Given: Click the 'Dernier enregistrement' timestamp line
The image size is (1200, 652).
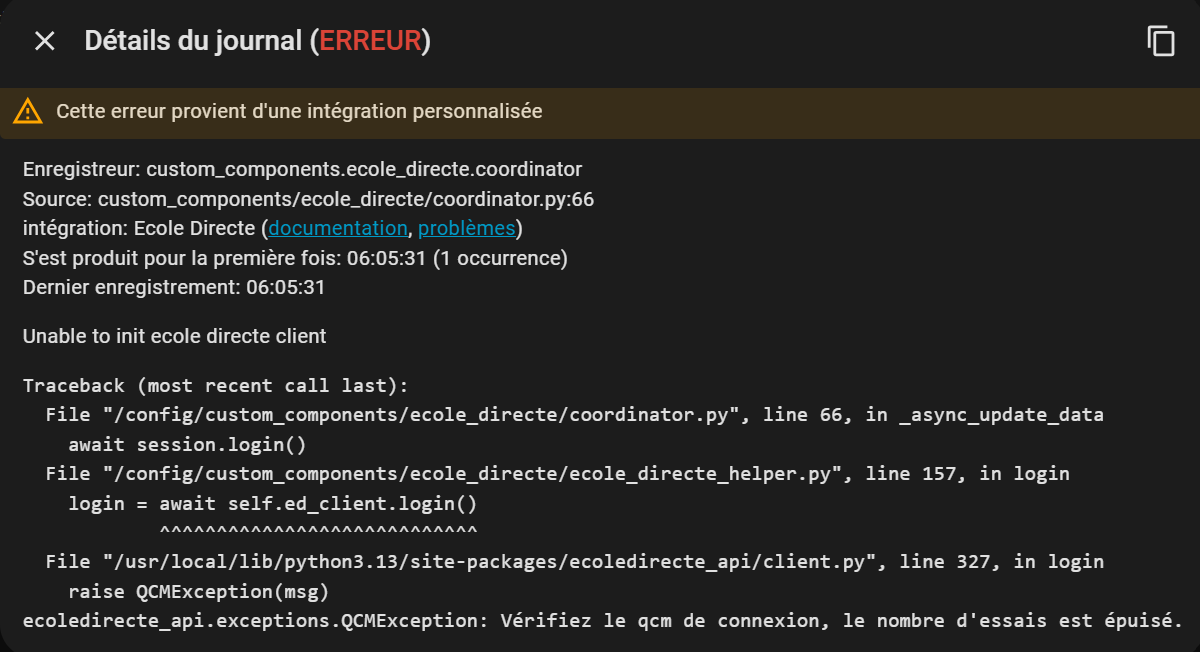Looking at the screenshot, I should coord(174,287).
